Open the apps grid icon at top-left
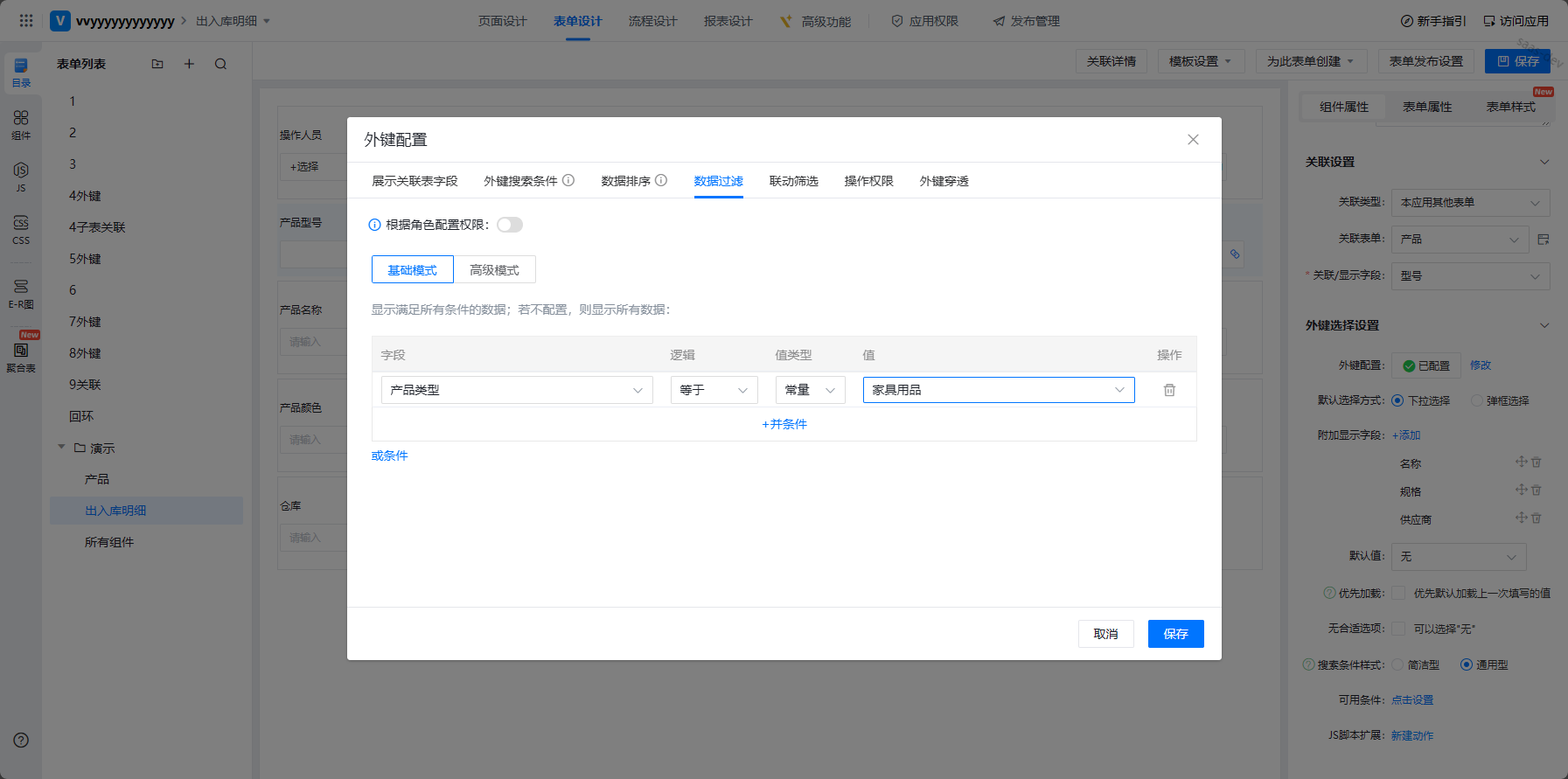The width and height of the screenshot is (1568, 779). [26, 21]
